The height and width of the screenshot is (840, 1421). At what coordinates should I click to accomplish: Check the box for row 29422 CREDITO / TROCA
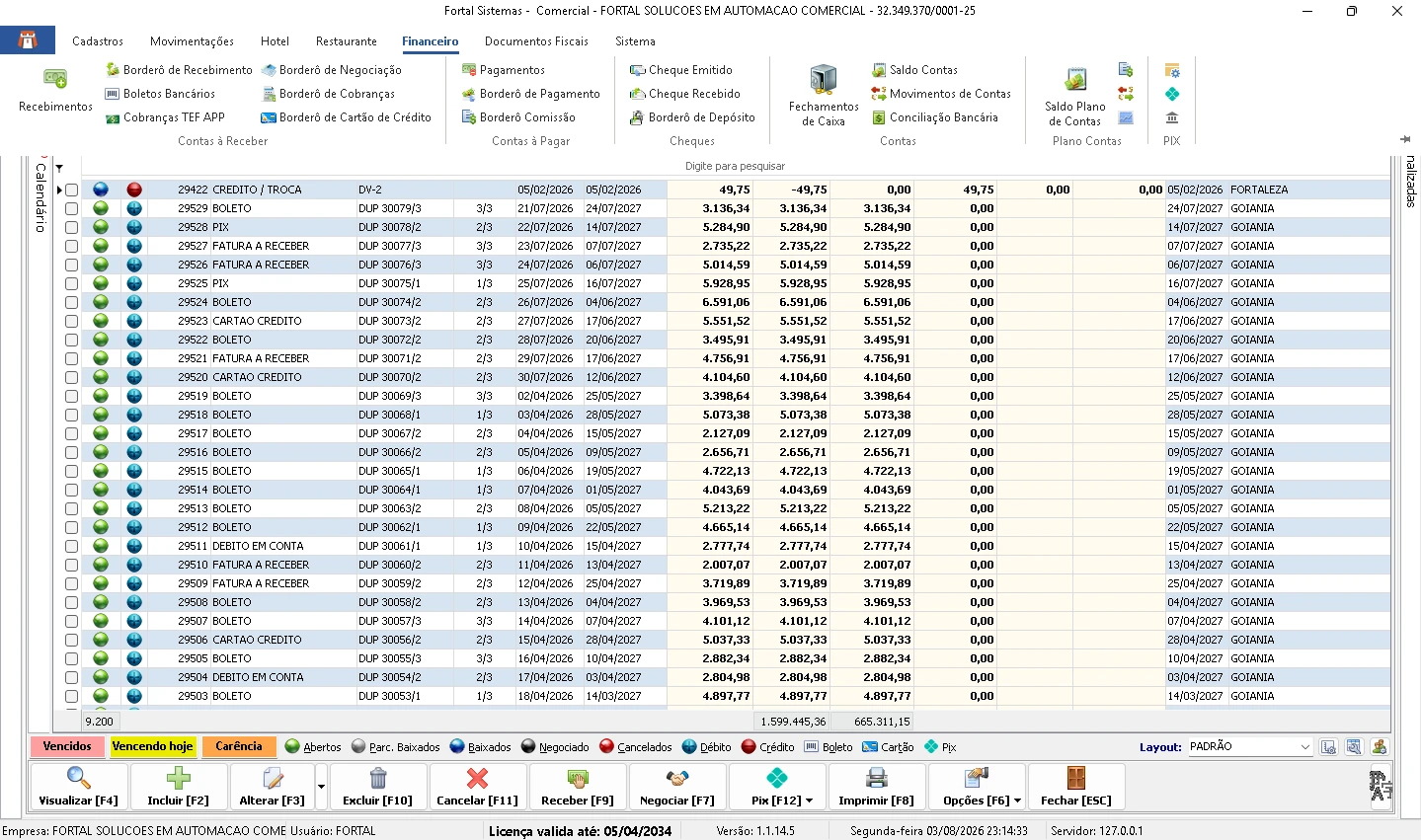(x=72, y=190)
